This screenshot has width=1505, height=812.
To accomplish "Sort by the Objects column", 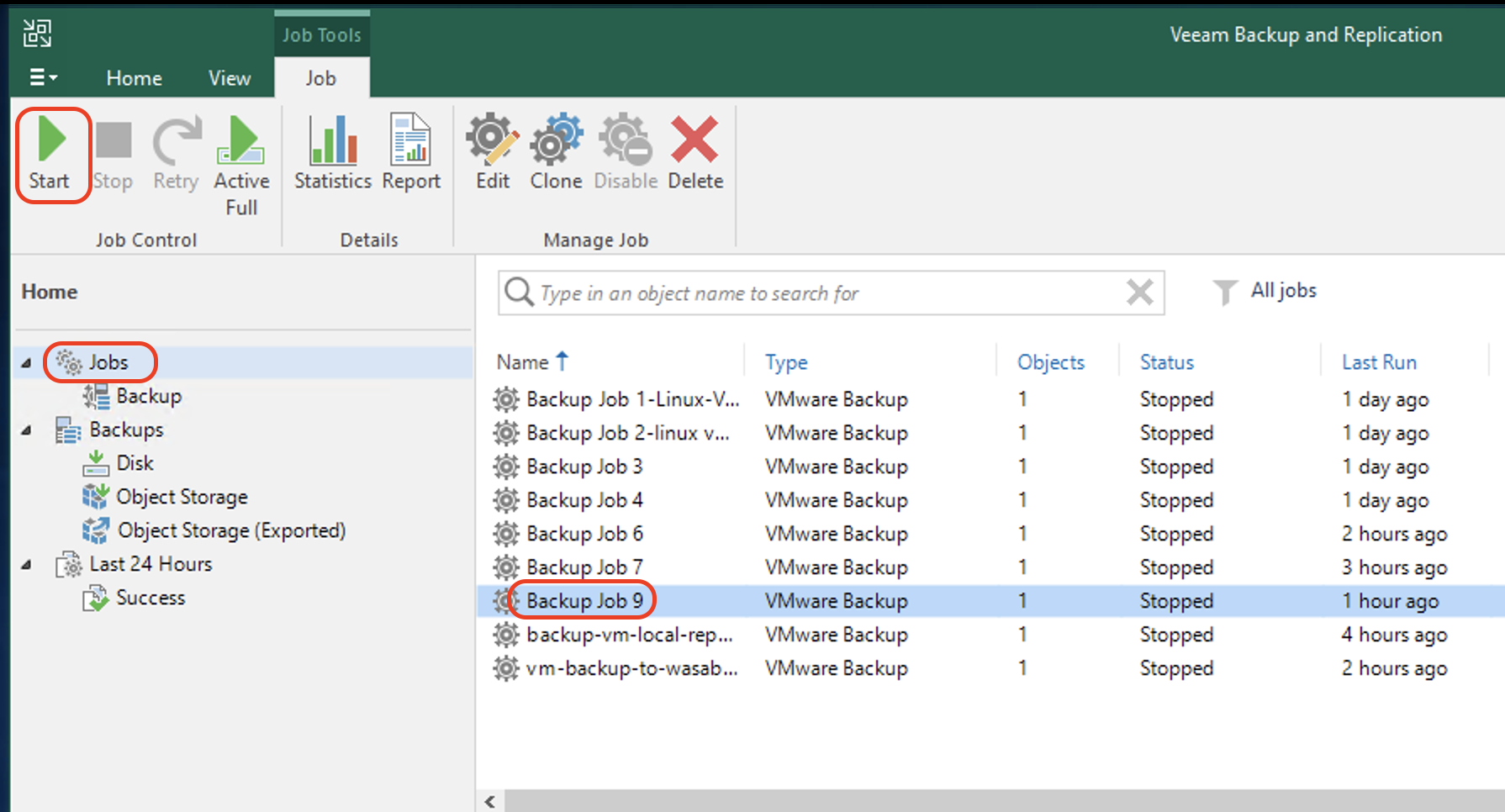I will coord(1051,362).
